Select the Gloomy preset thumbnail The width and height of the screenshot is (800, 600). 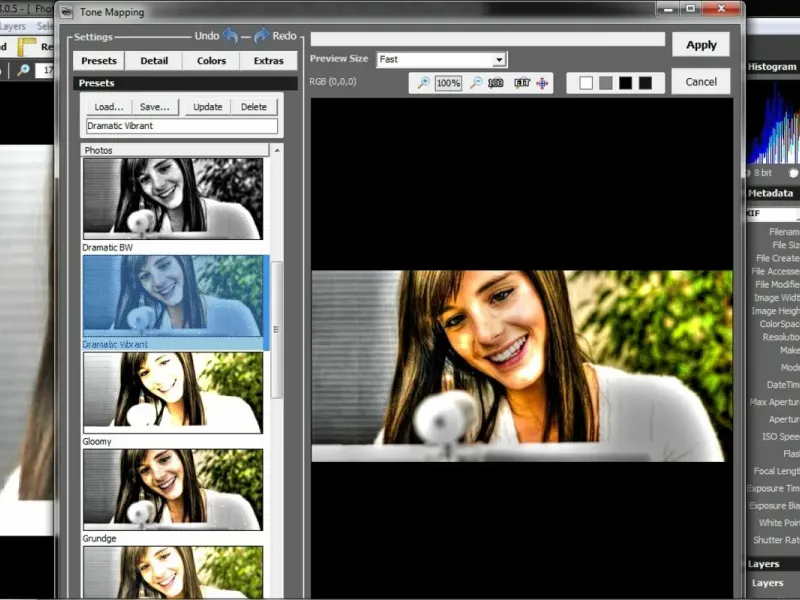click(173, 391)
